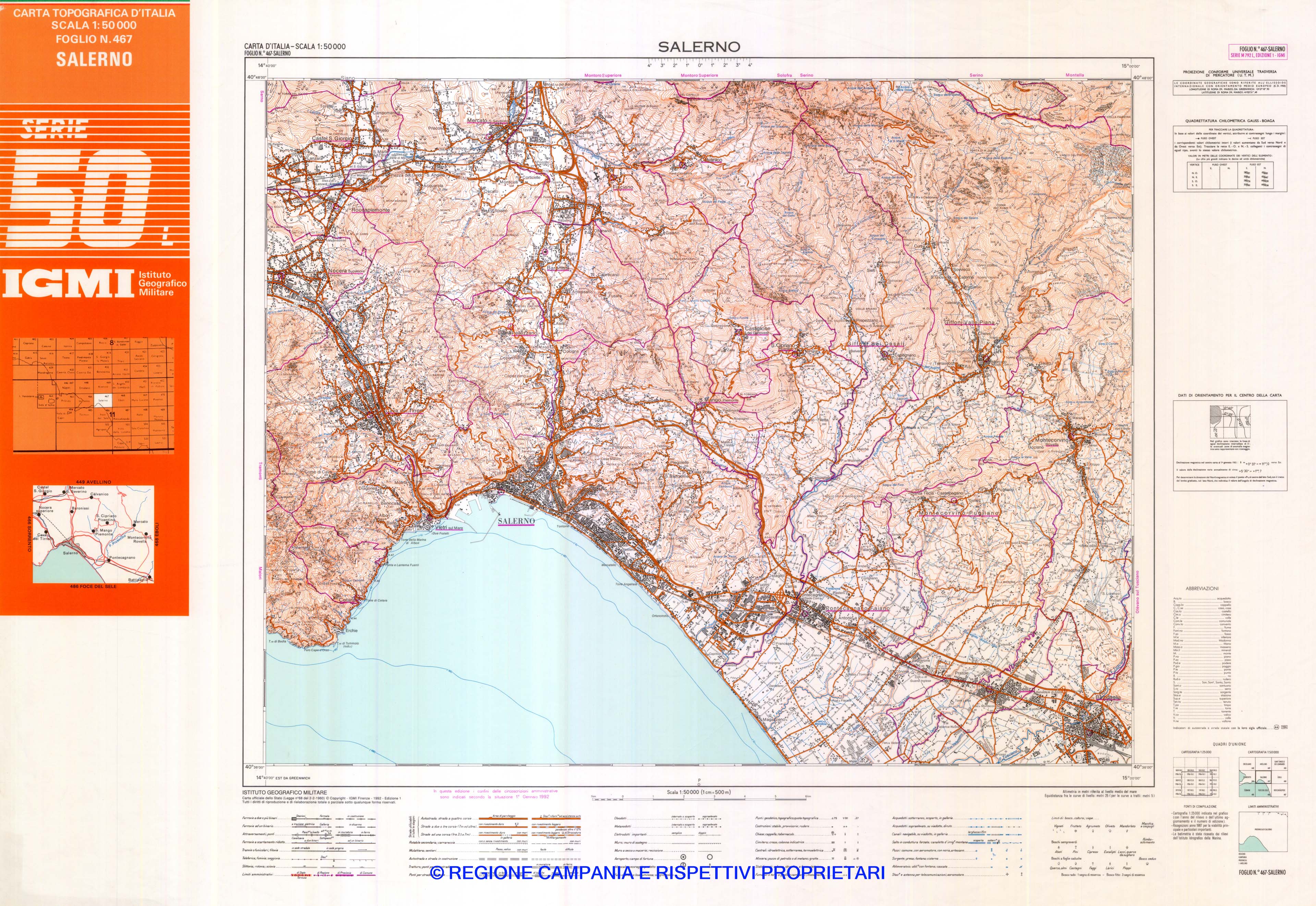Image resolution: width=1316 pixels, height=906 pixels.
Task: Select 'FOGLIO N. 467' on the orange cover
Action: (94, 39)
